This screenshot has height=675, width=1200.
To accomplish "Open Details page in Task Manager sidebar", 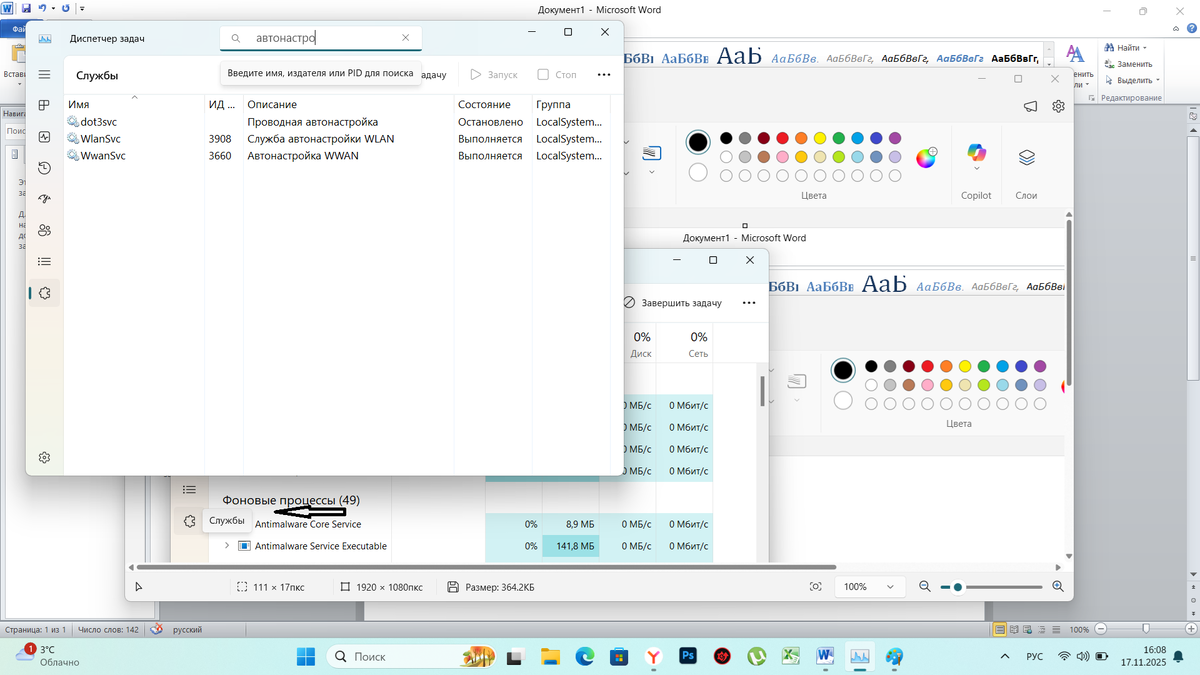I will 44,261.
